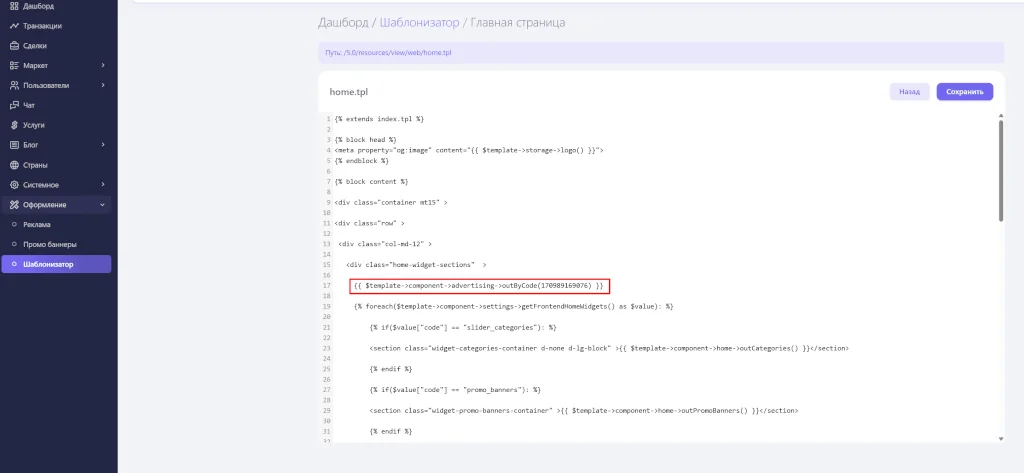The width and height of the screenshot is (1024, 473).
Task: Expand the Блог submenu chevron
Action: [103, 145]
